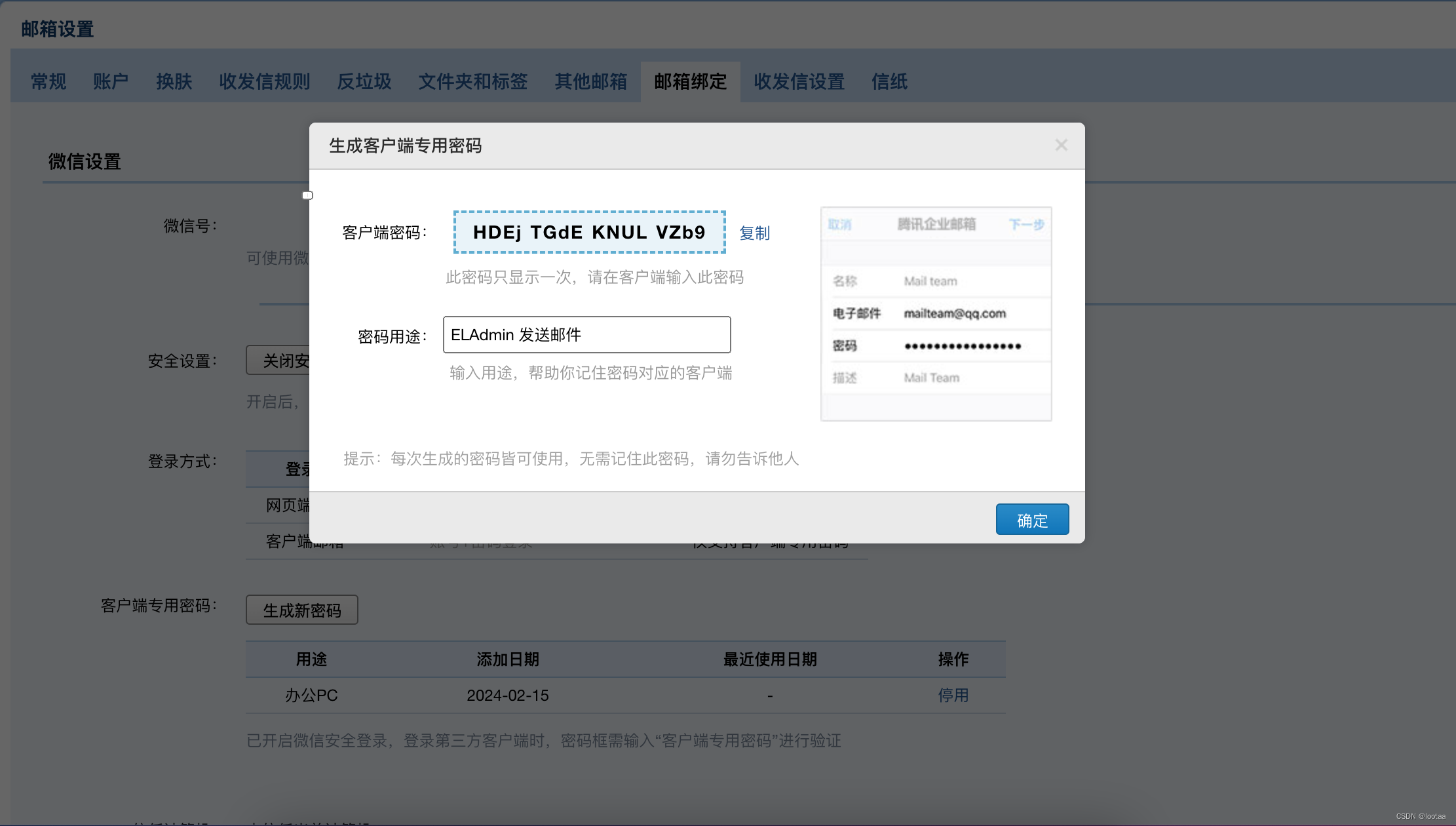Switch to the 账户 tab
Image resolution: width=1456 pixels, height=826 pixels.
coord(110,81)
